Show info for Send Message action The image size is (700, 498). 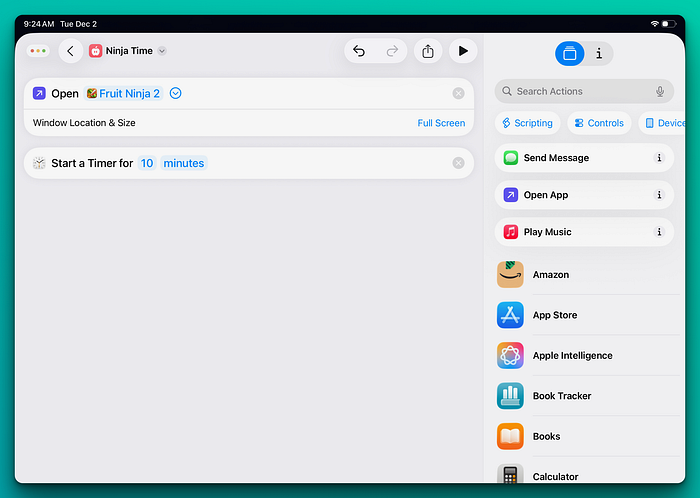pyautogui.click(x=659, y=158)
